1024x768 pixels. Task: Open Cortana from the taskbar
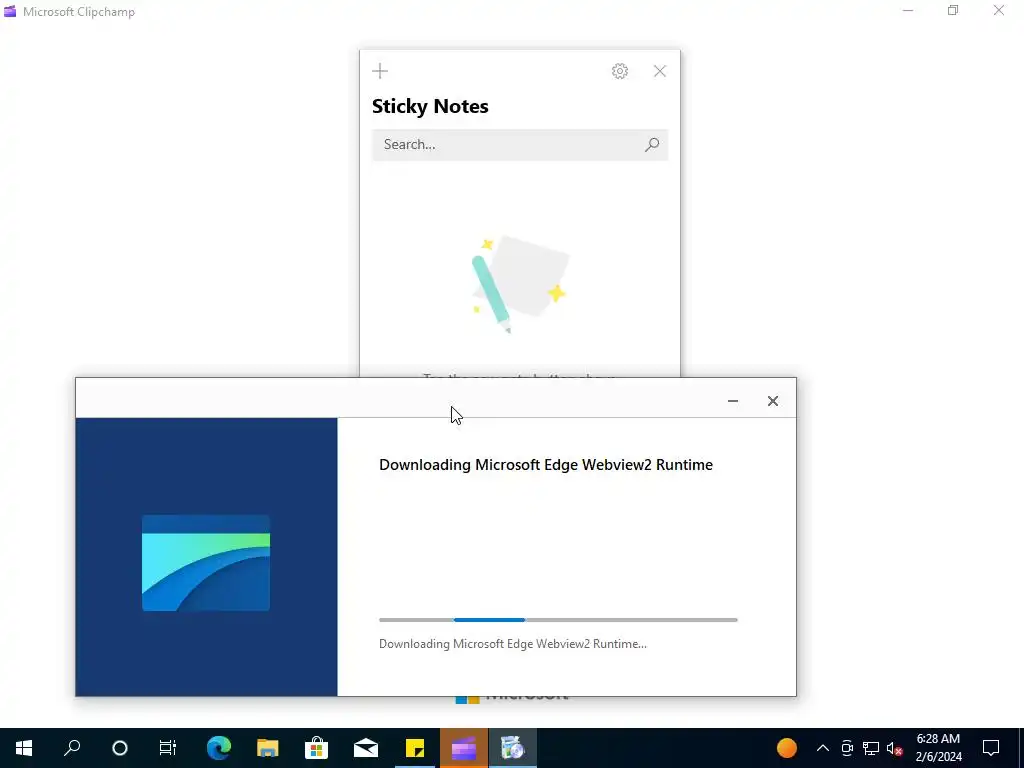click(x=120, y=748)
